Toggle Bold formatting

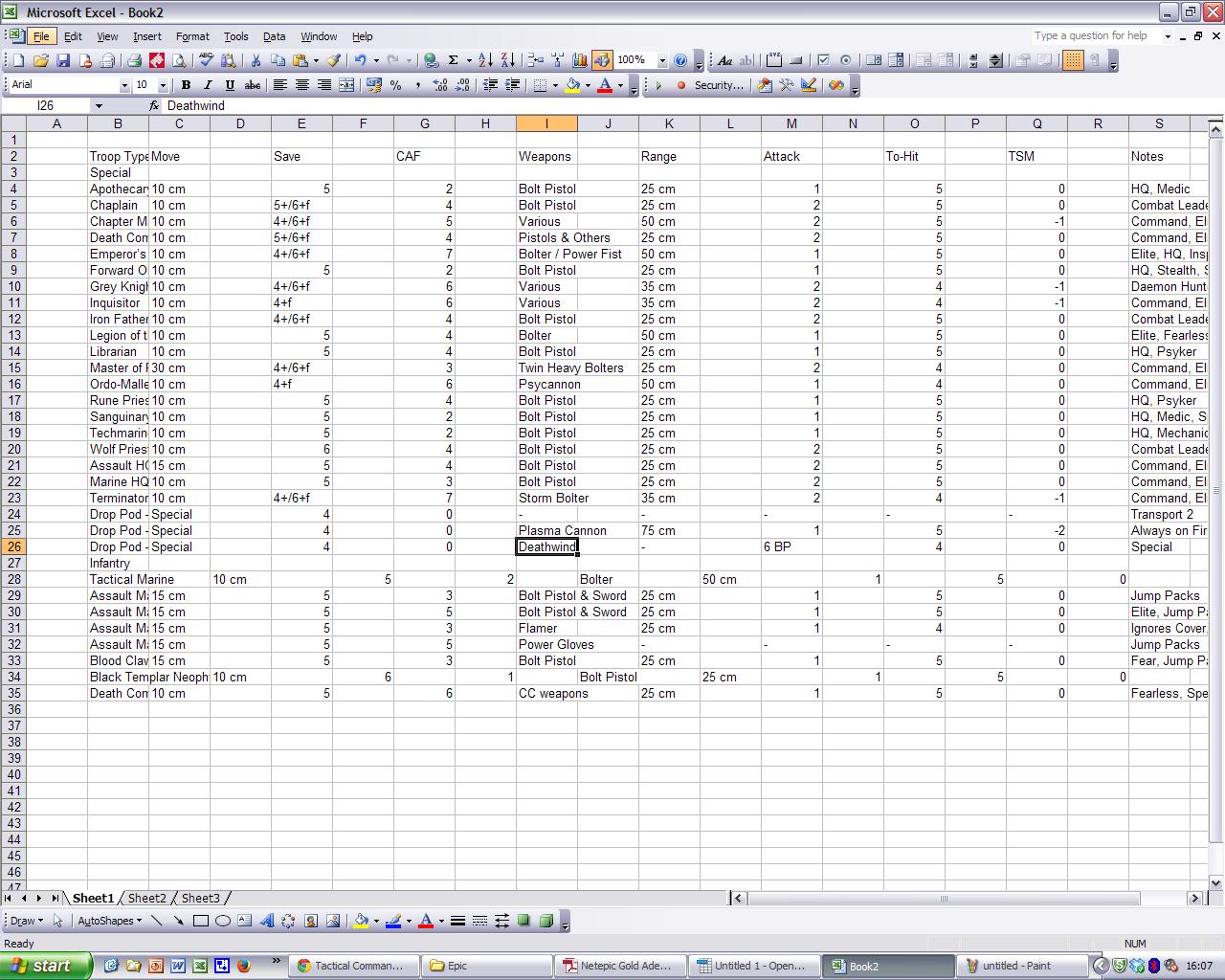pos(186,85)
